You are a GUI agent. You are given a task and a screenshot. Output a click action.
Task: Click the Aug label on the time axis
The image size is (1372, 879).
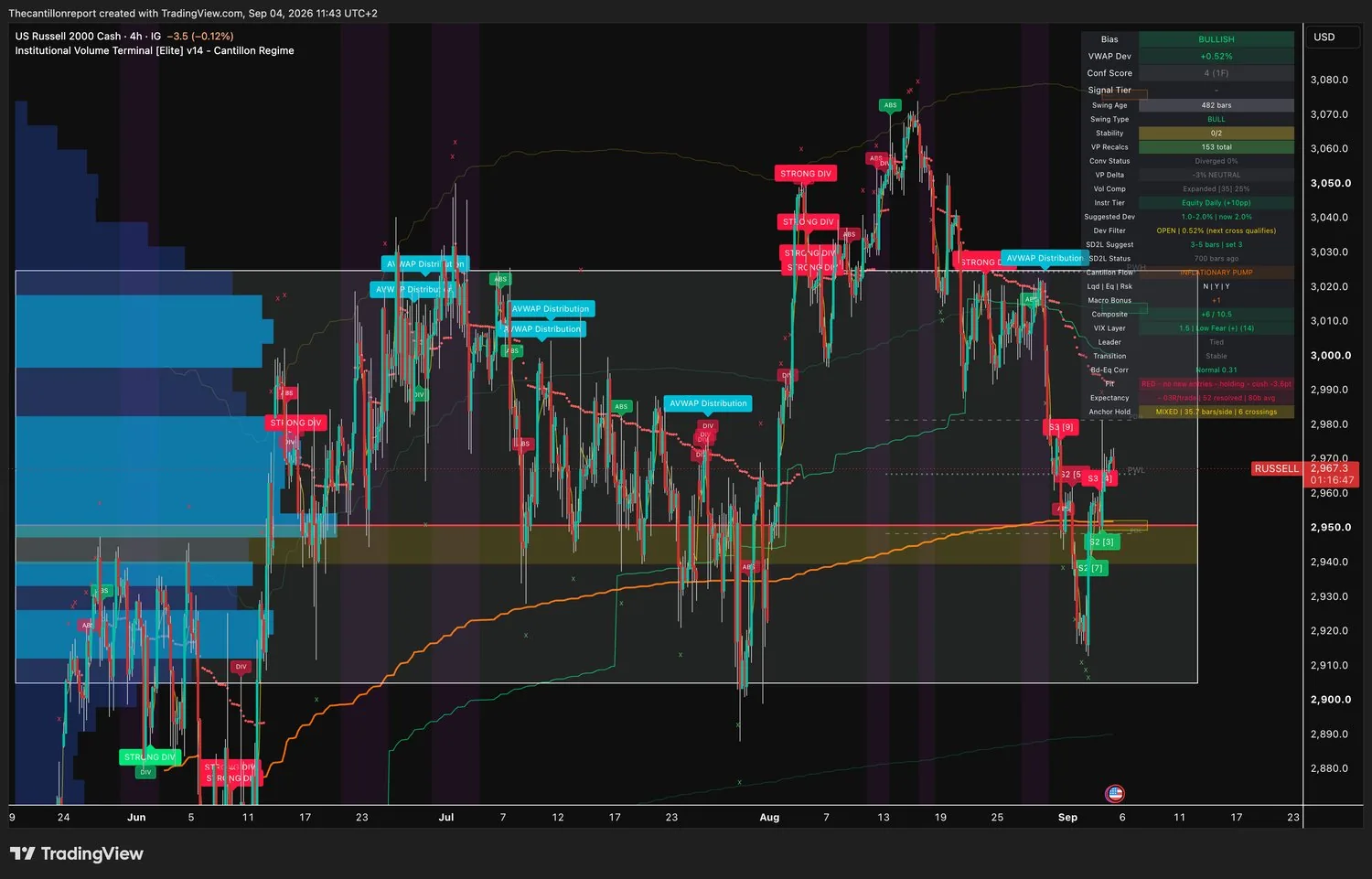tap(769, 818)
